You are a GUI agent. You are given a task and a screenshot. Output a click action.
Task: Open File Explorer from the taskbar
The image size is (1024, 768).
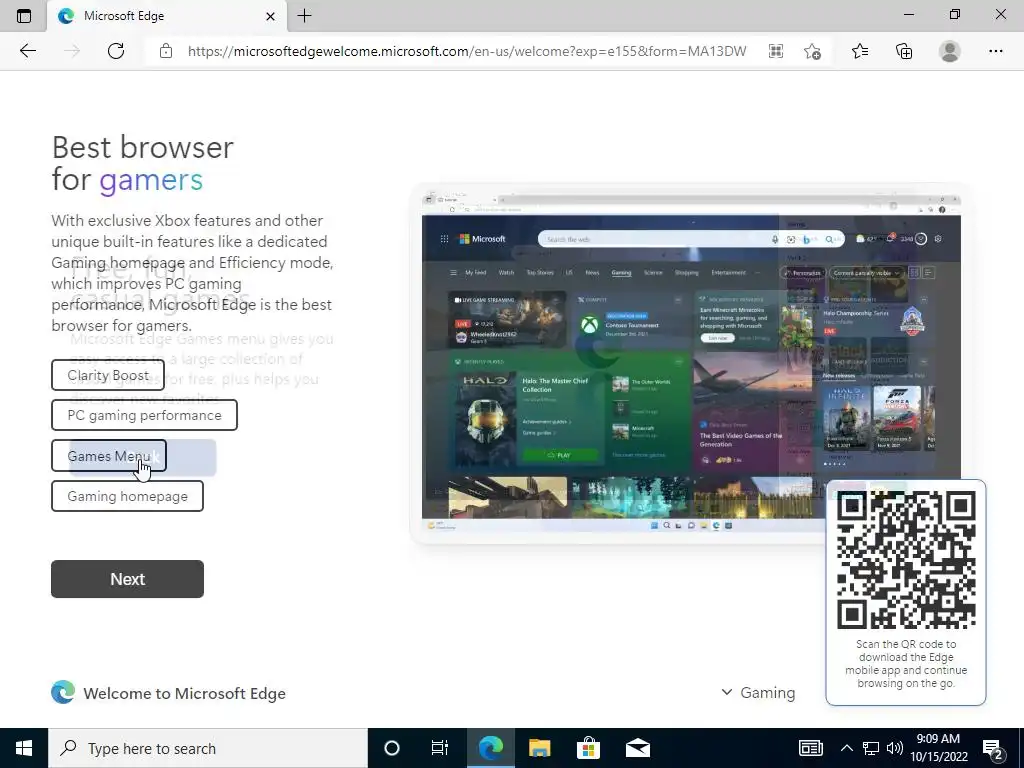click(x=539, y=748)
